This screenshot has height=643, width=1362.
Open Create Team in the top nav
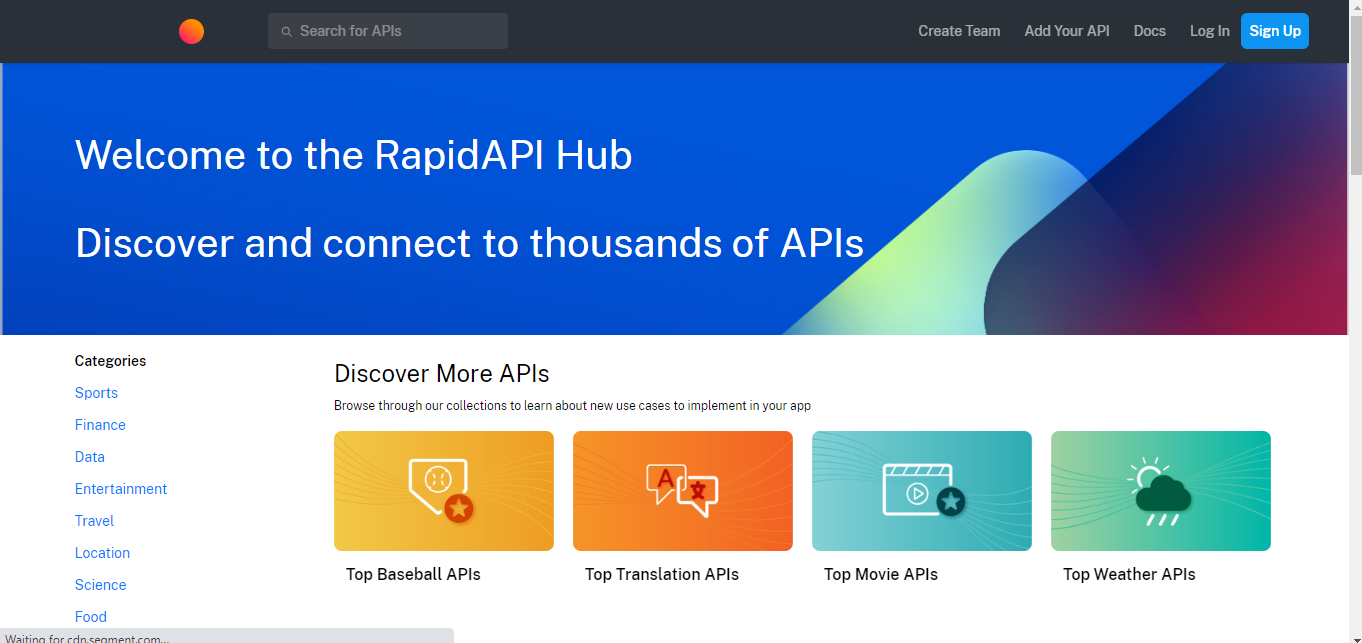(959, 31)
